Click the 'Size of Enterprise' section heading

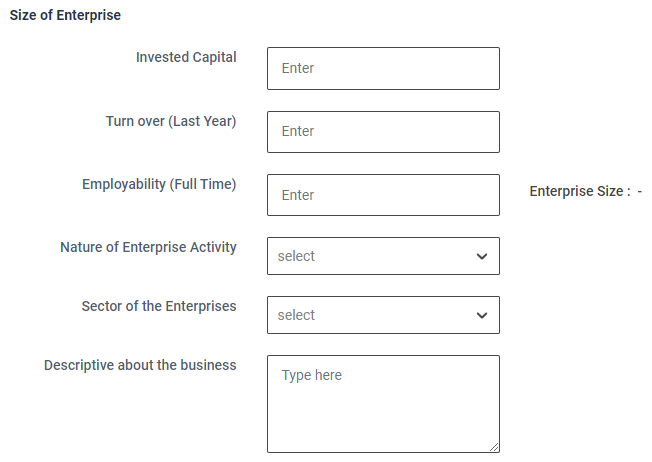click(x=65, y=16)
